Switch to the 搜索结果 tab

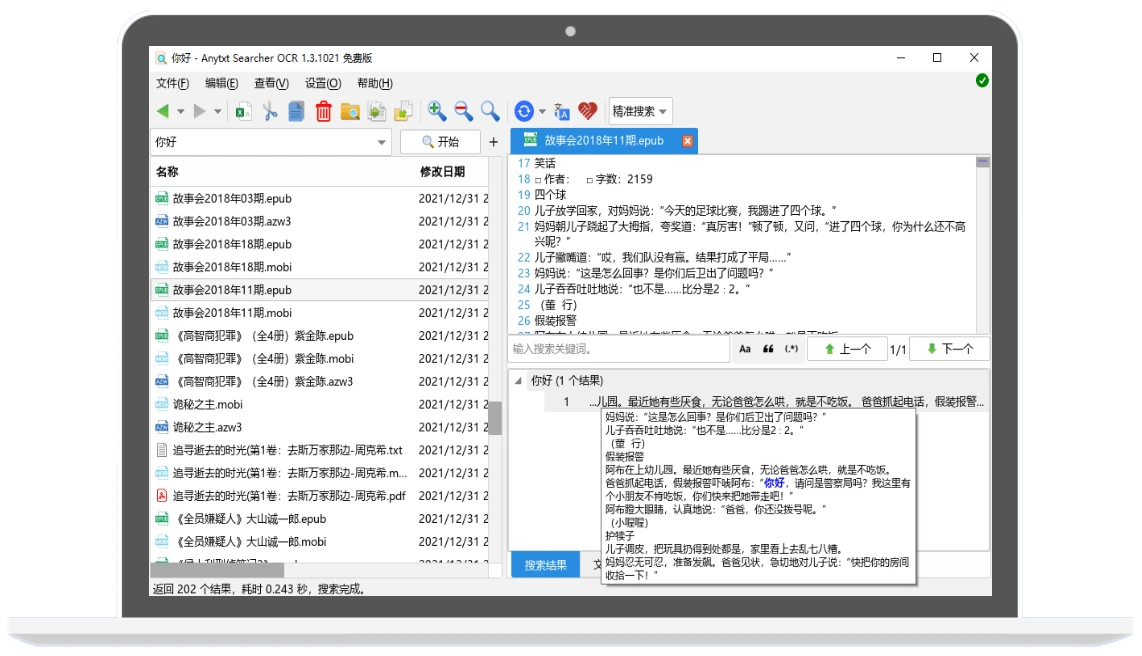pyautogui.click(x=547, y=565)
